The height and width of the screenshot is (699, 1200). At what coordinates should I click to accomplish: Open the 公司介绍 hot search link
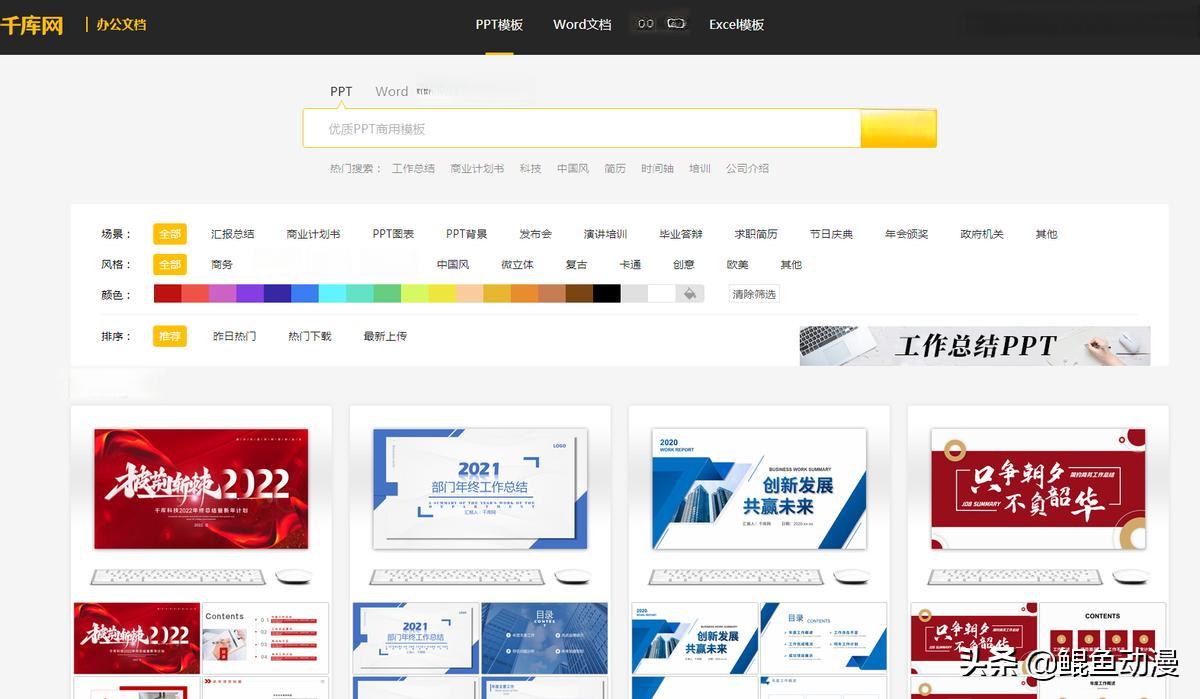(x=747, y=169)
